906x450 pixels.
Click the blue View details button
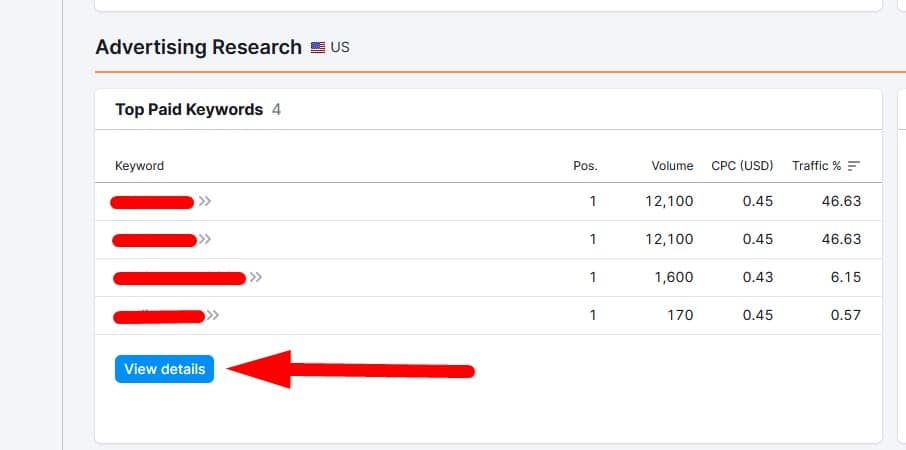coord(165,369)
